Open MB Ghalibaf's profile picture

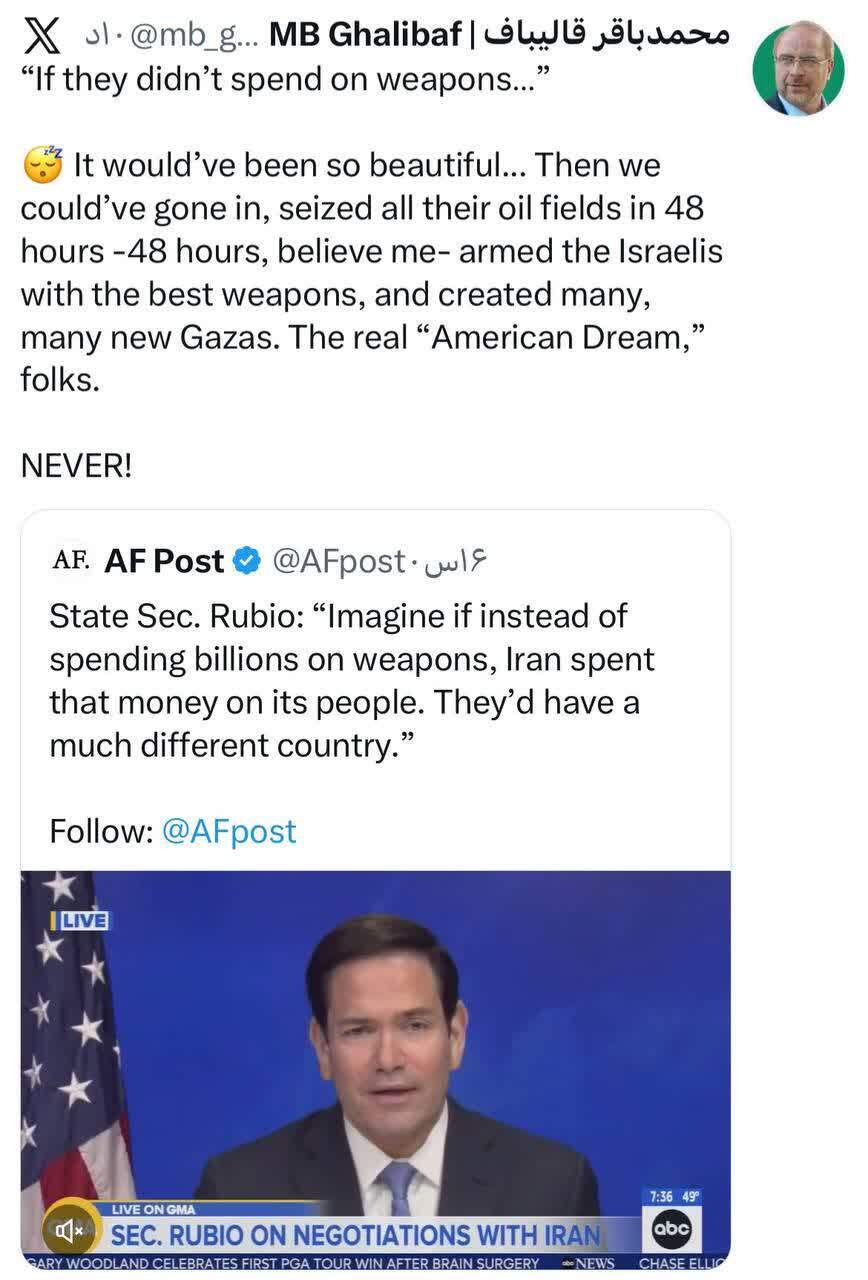click(798, 69)
